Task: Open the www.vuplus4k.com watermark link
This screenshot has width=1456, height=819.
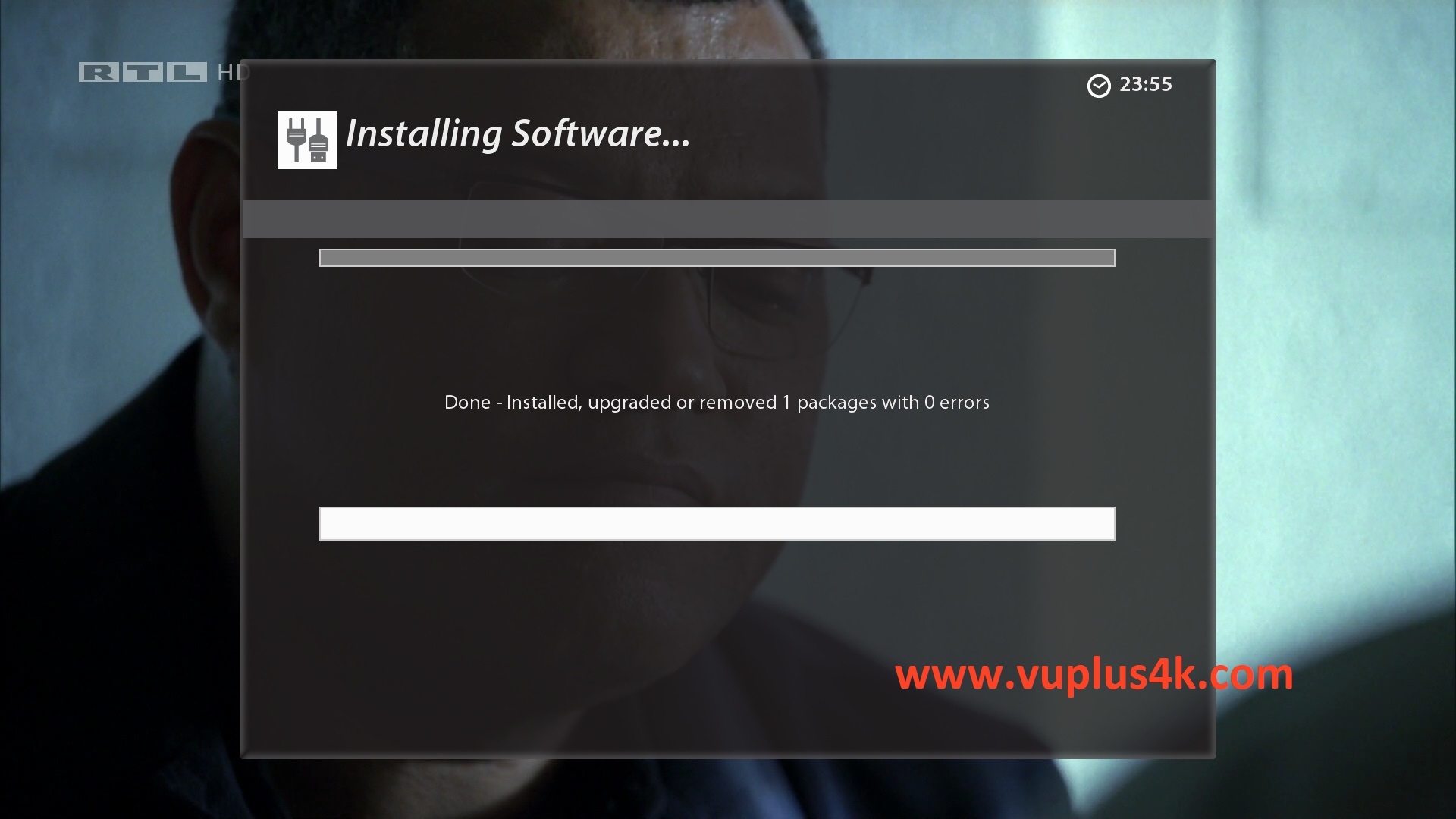Action: click(1094, 675)
